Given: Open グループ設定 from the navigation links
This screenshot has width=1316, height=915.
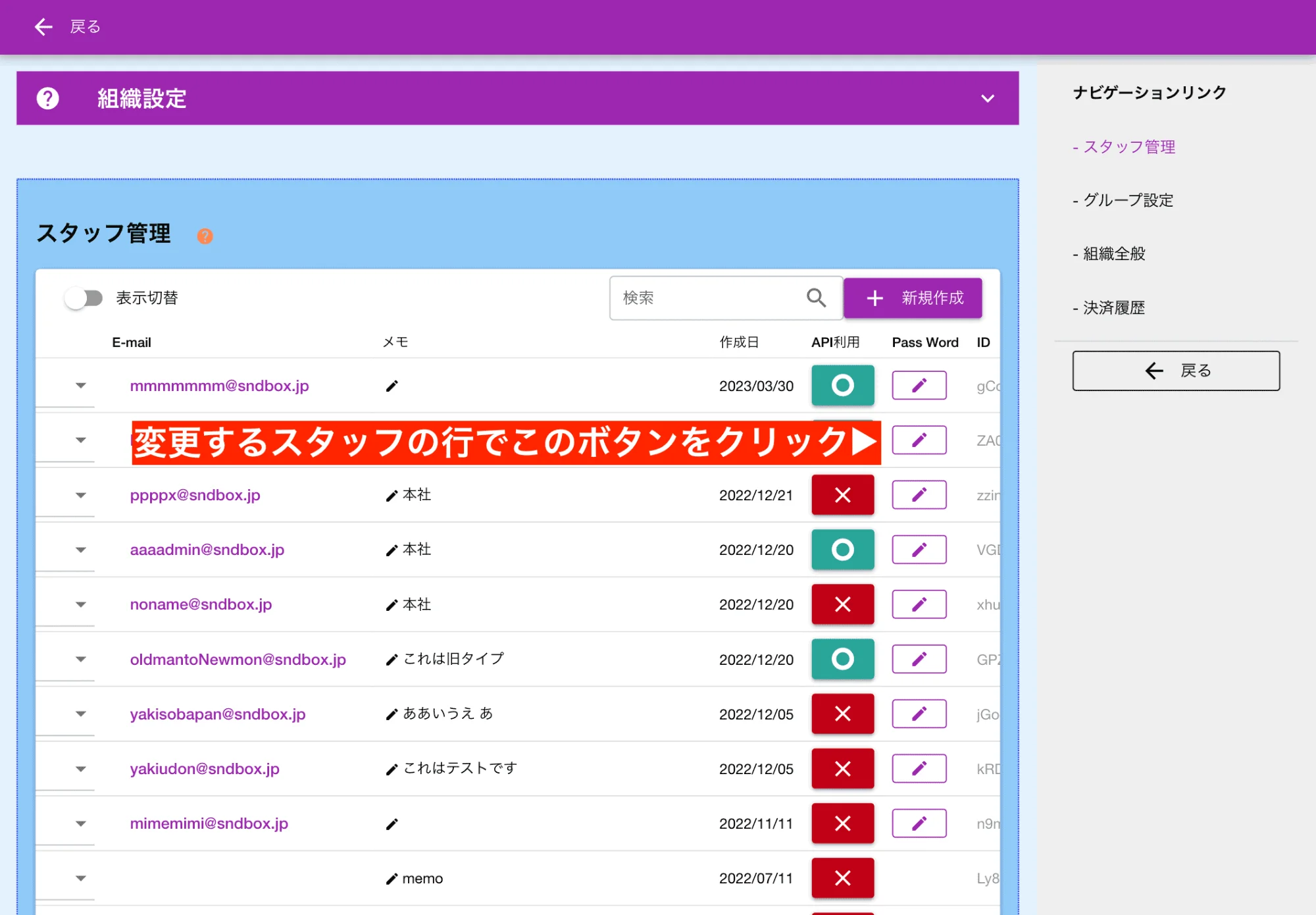Looking at the screenshot, I should [1126, 200].
